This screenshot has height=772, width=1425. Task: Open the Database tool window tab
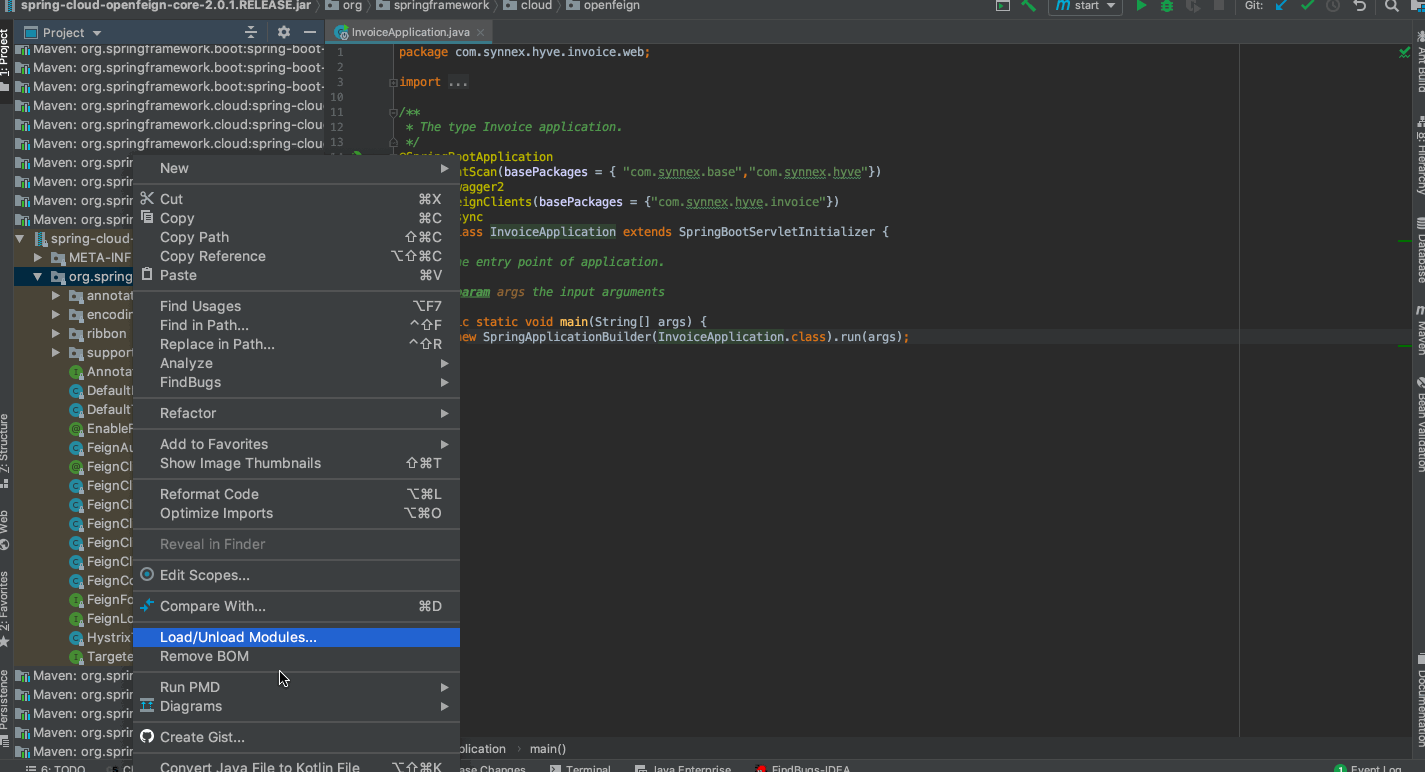click(1419, 250)
